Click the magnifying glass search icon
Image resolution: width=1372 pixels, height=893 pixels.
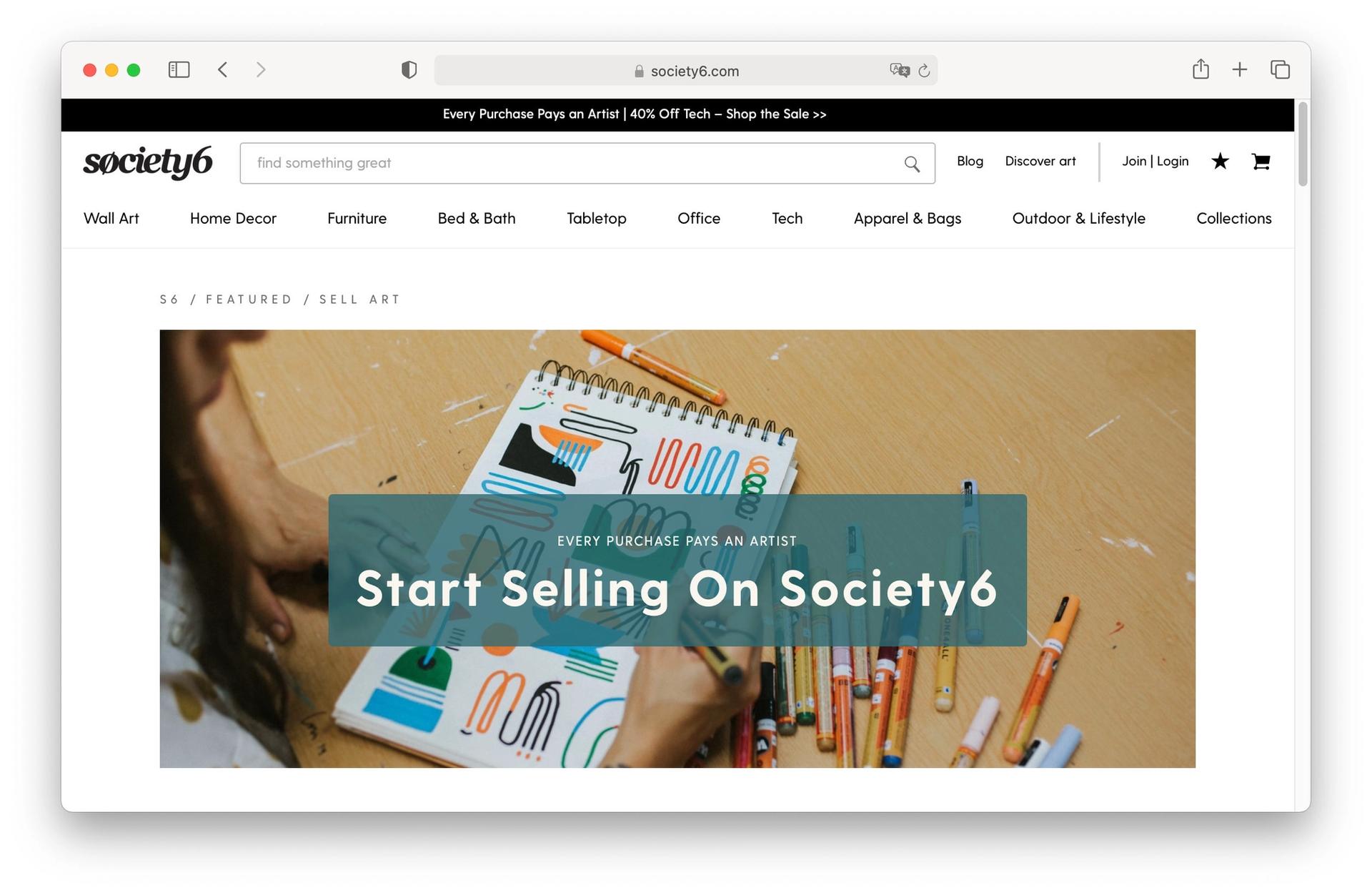[x=912, y=164]
